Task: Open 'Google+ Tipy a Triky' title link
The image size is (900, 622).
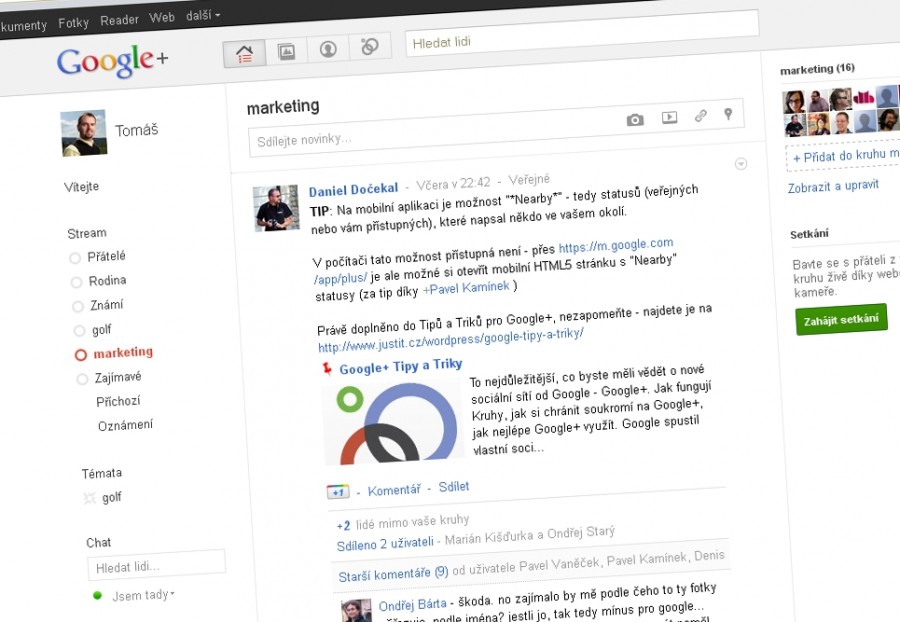Action: coord(401,366)
